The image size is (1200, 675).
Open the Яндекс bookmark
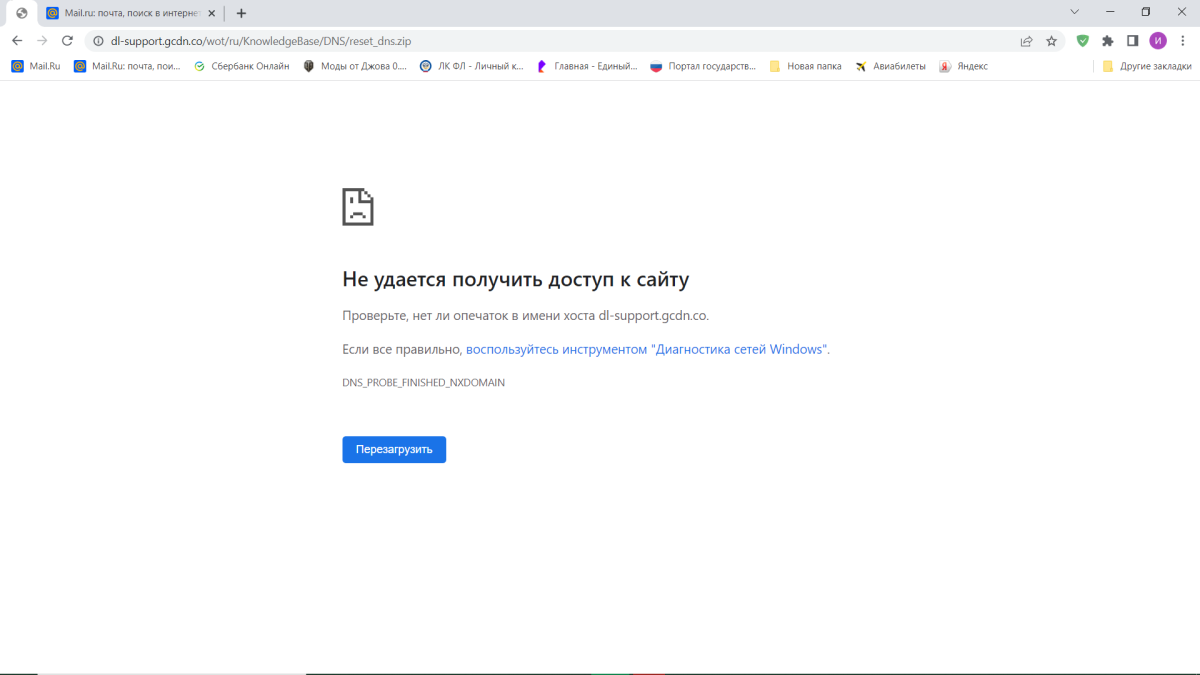click(x=963, y=66)
